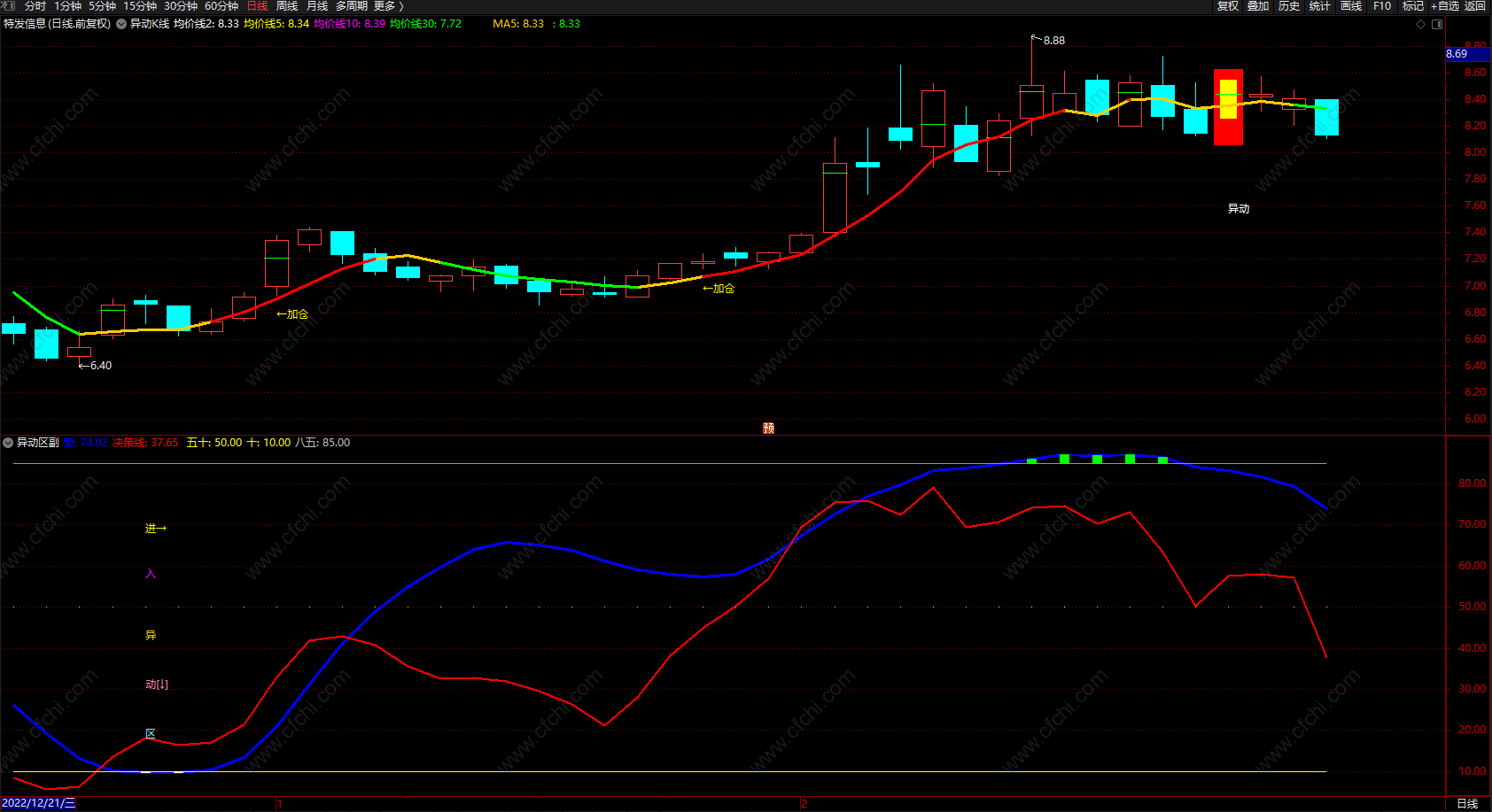Click the 区 label in the sub-chart
Screen dimensions: 1492x812
tap(151, 733)
